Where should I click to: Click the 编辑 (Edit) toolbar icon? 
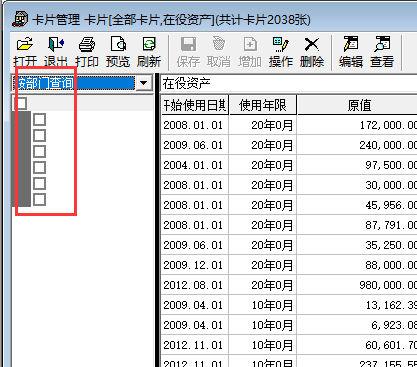351,44
